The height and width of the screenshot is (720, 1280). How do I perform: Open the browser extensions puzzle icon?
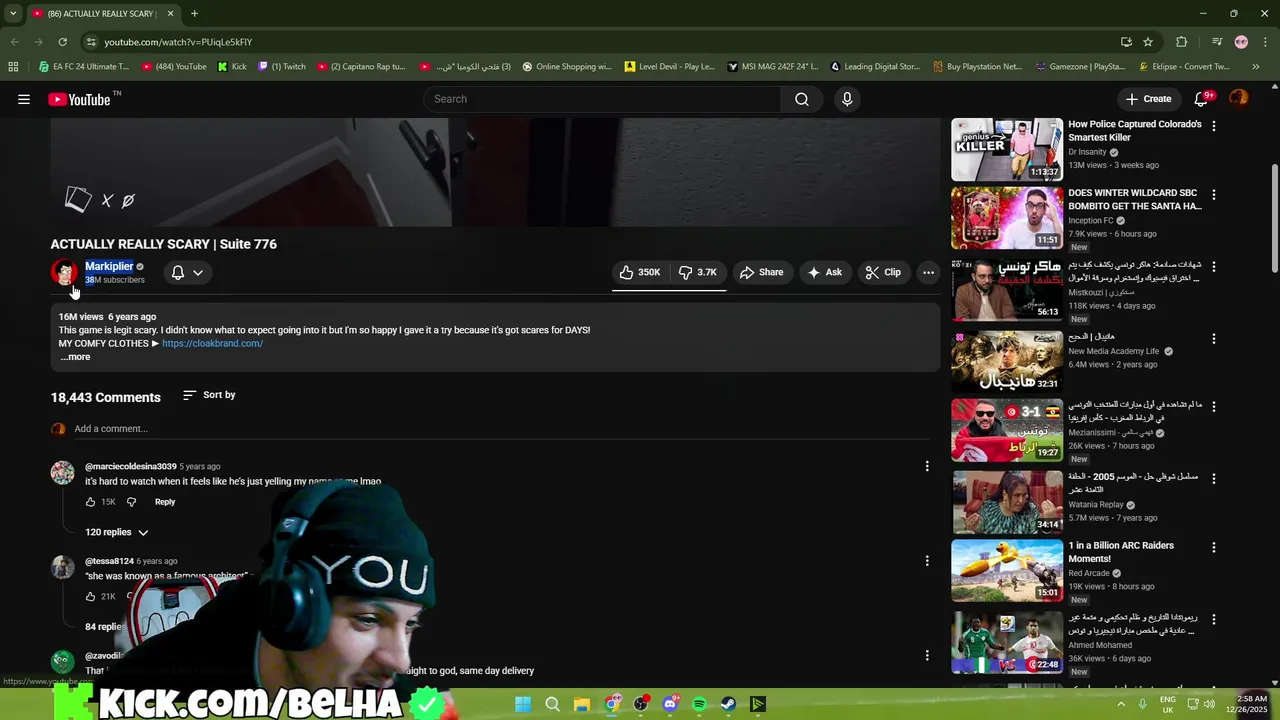[1181, 42]
